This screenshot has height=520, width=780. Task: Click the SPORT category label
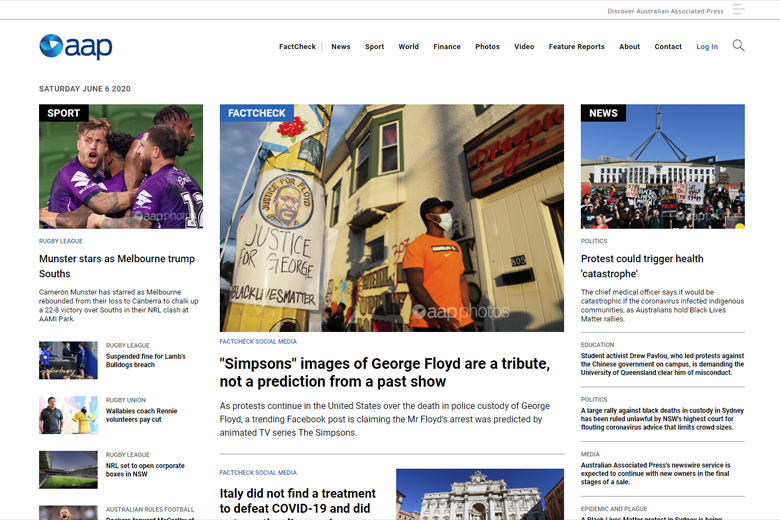(63, 113)
